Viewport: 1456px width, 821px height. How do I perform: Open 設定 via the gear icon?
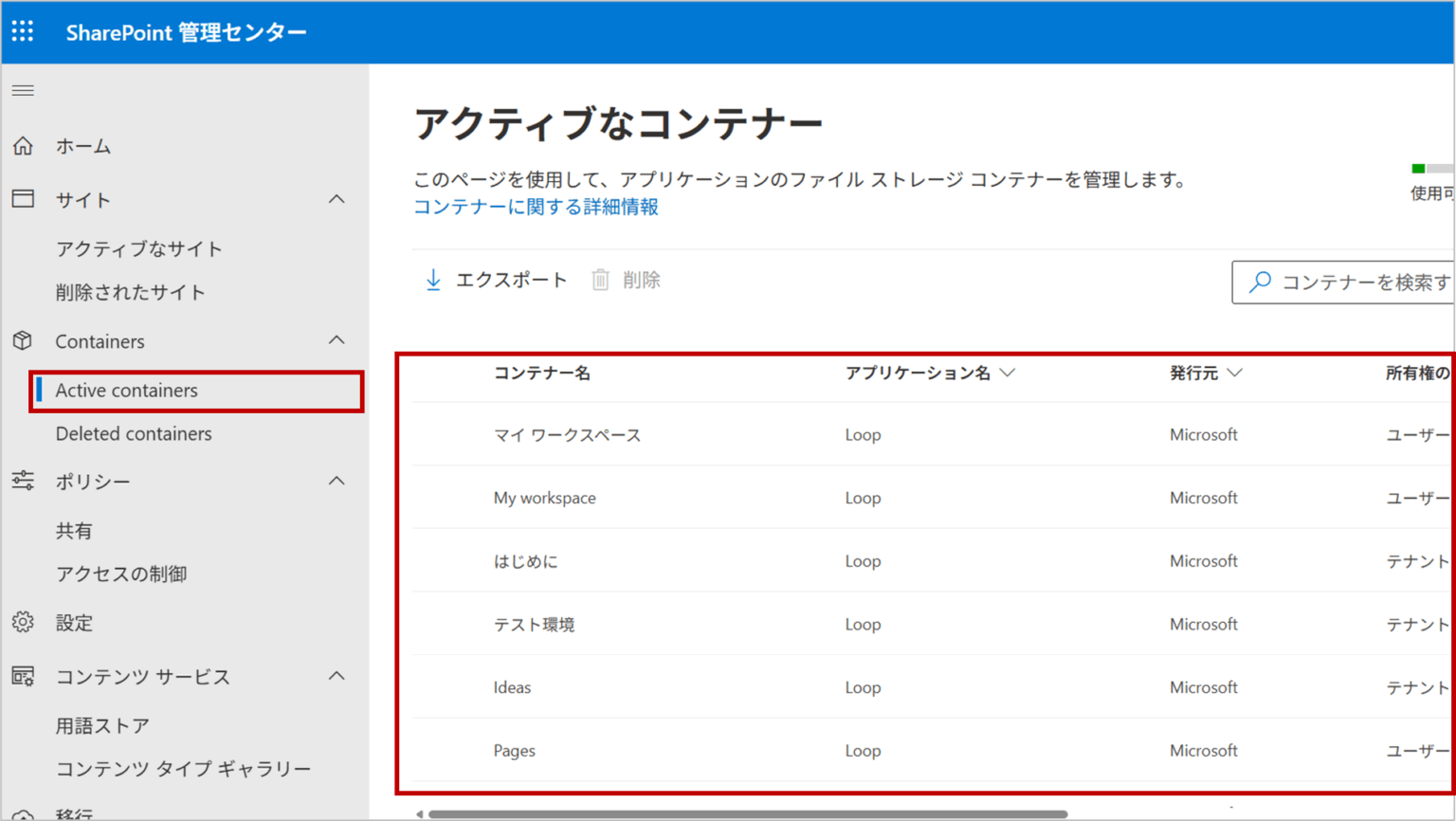(x=24, y=622)
